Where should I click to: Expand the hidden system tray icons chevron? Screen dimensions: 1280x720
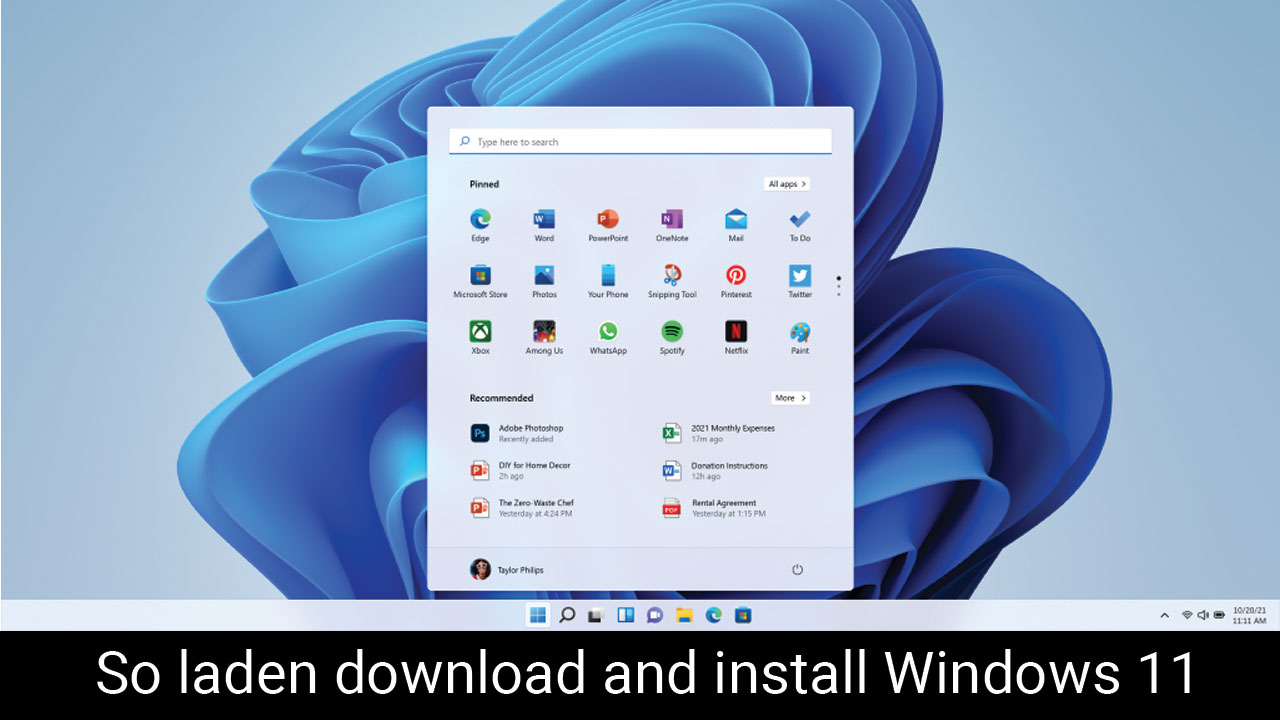[x=1164, y=615]
